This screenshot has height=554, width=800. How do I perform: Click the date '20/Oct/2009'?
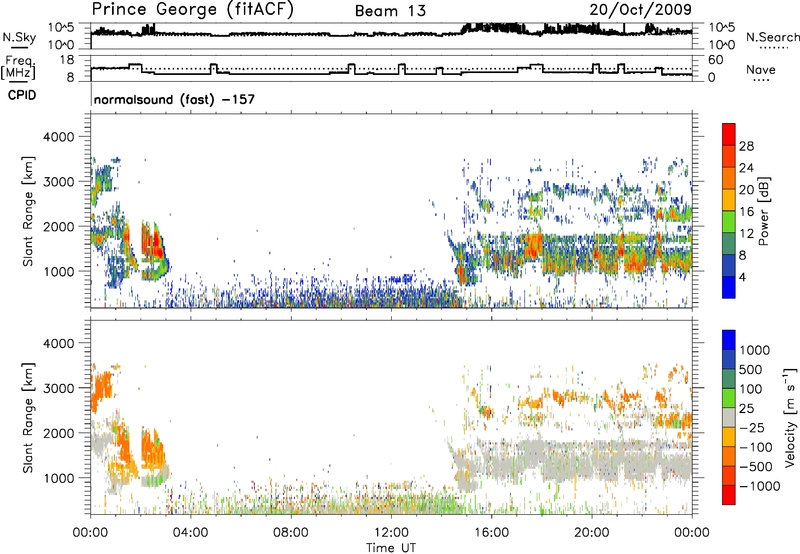pyautogui.click(x=641, y=10)
